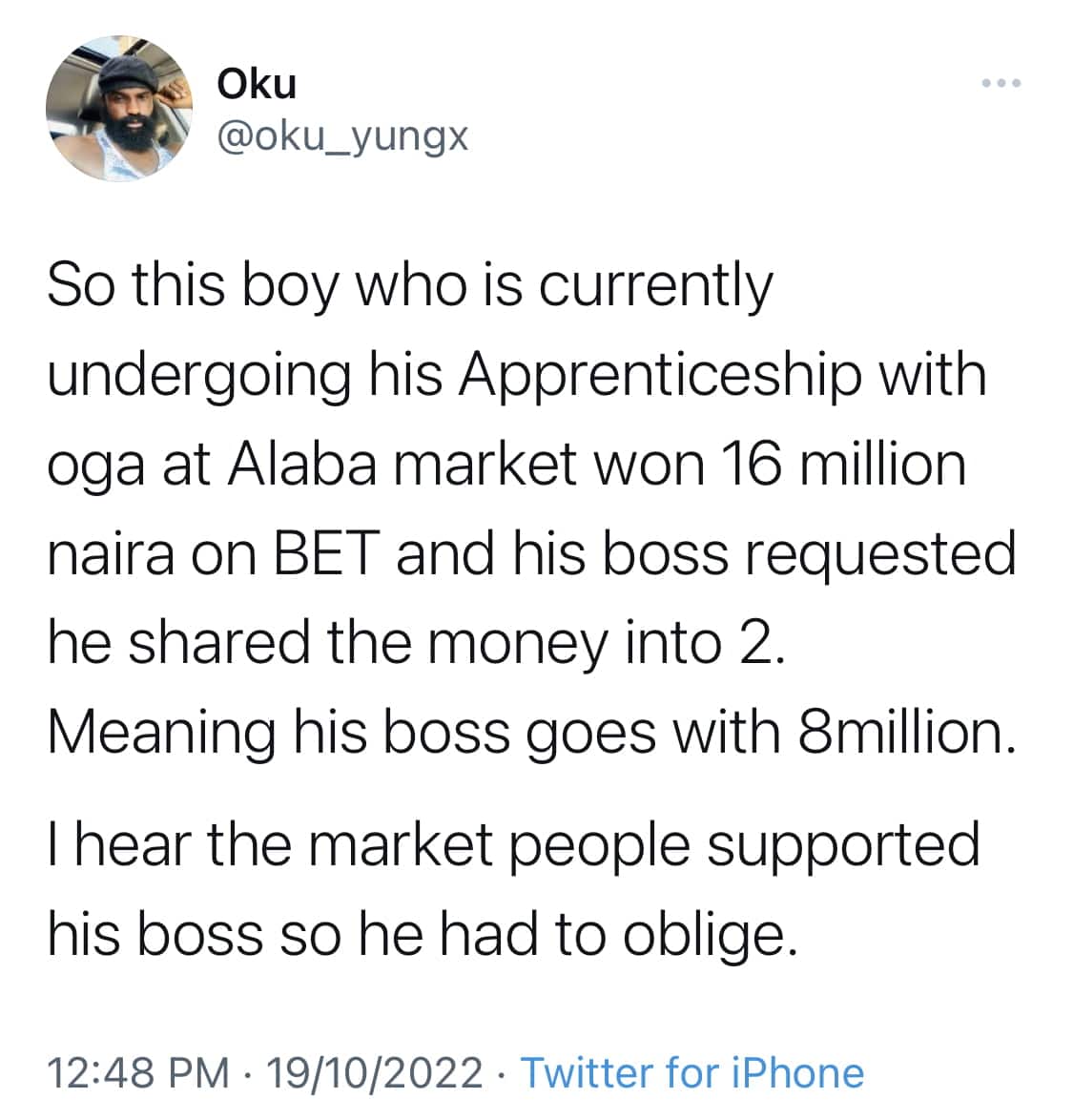Tap the word Apprenticeship in the tweet
Screen dimensions: 1073x1120
pyautogui.click(x=660, y=377)
